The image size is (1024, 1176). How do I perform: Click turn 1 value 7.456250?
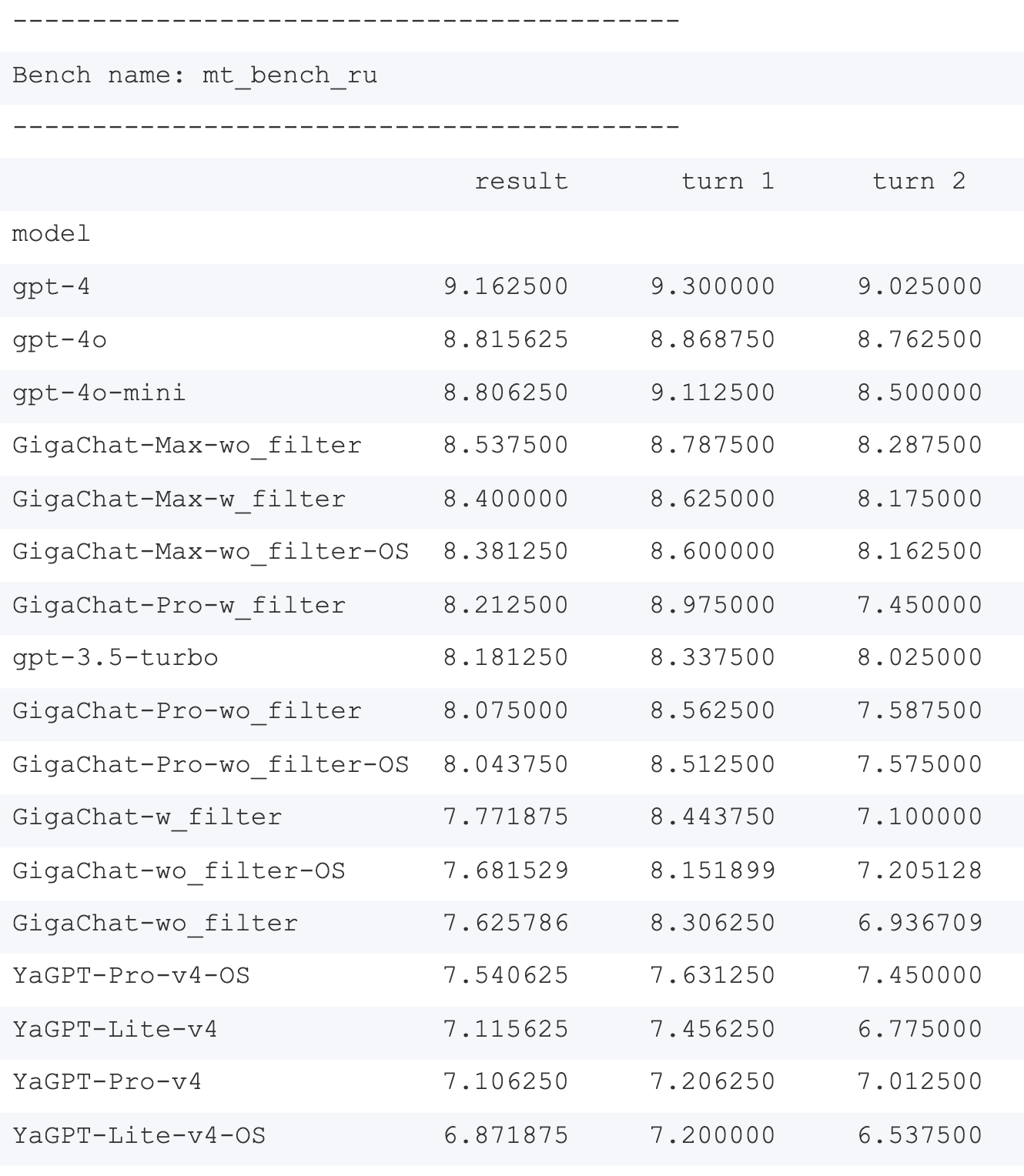pyautogui.click(x=713, y=1030)
